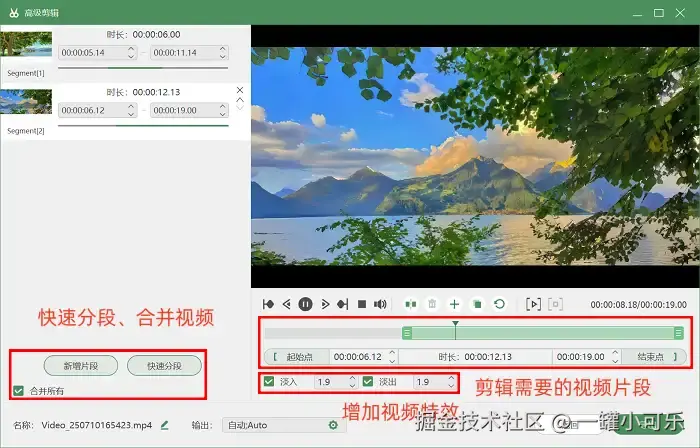Screen dimensions: 700x448
Task: Pause the video playback
Action: [305, 304]
